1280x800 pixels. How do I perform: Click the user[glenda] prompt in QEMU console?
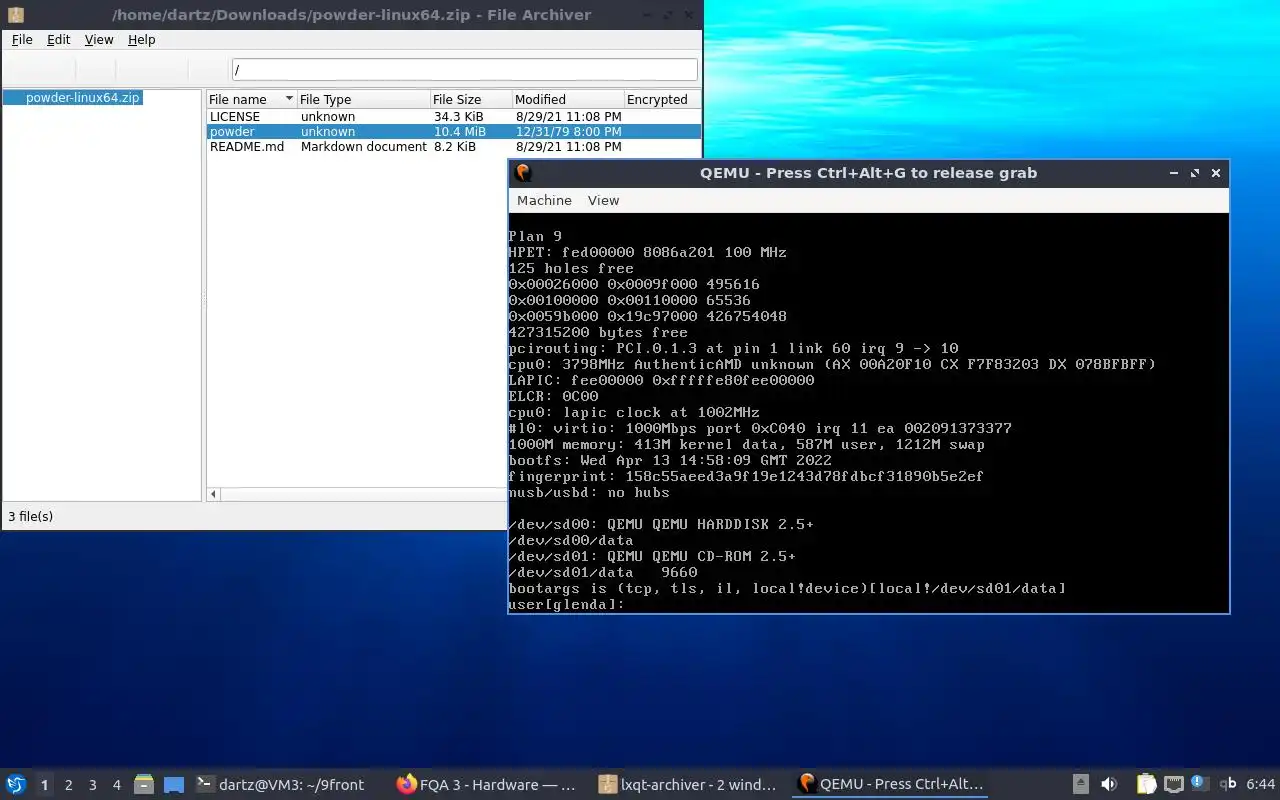coord(566,605)
